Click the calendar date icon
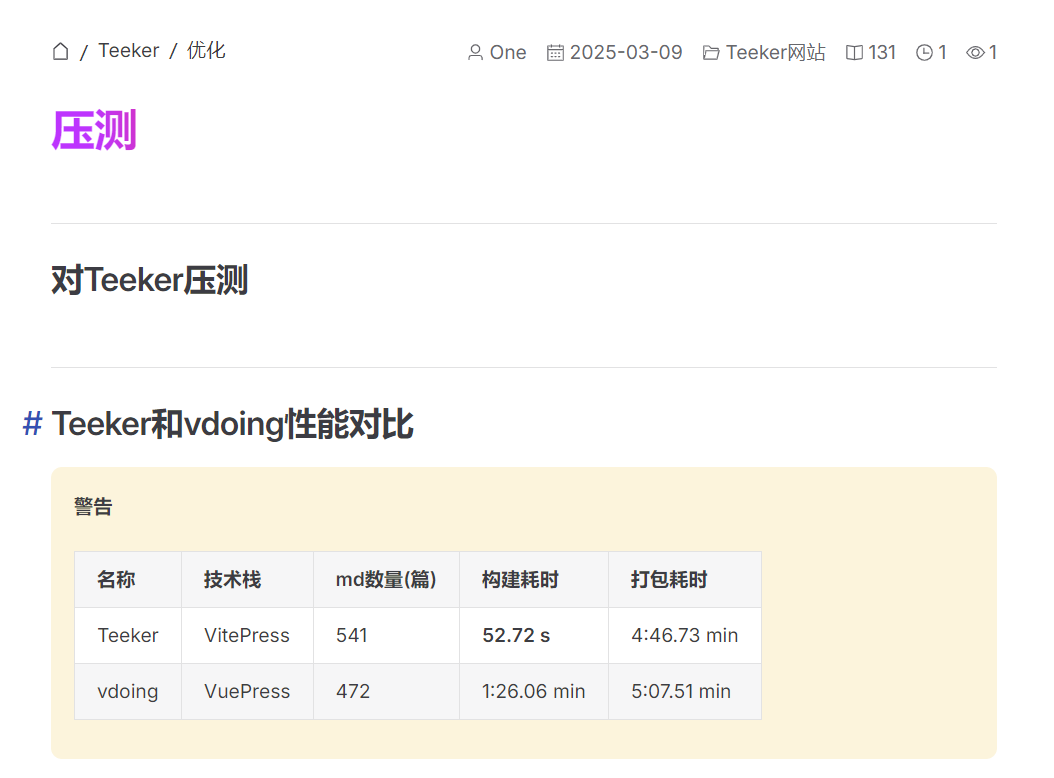 [555, 52]
